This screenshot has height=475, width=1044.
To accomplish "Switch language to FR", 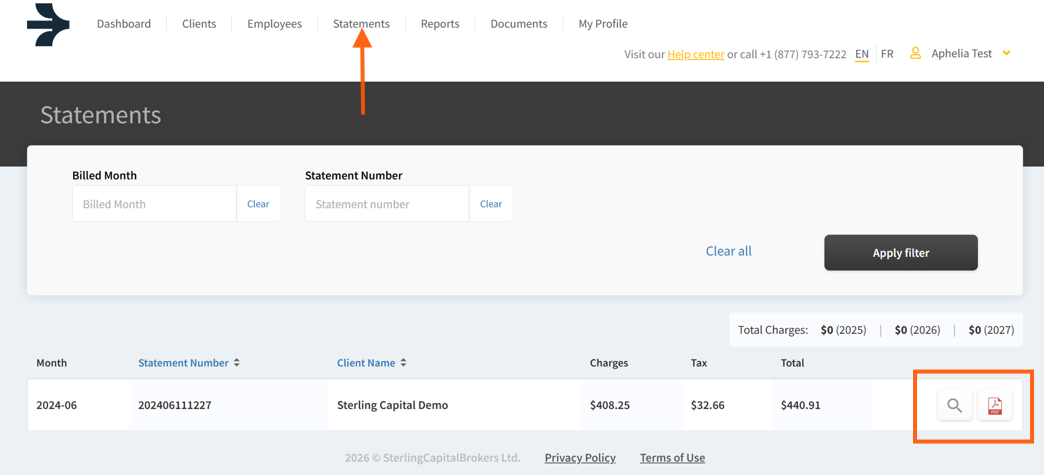I will [x=887, y=54].
